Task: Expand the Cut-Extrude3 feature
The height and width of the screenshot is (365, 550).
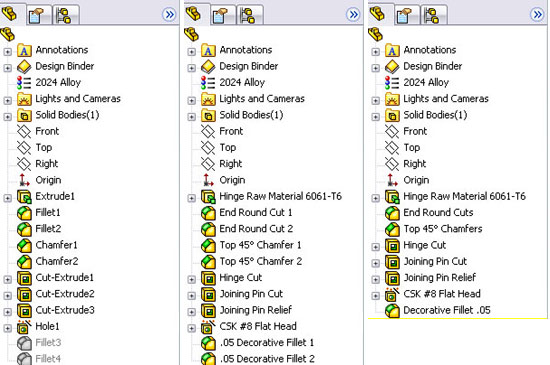Action: point(7,312)
